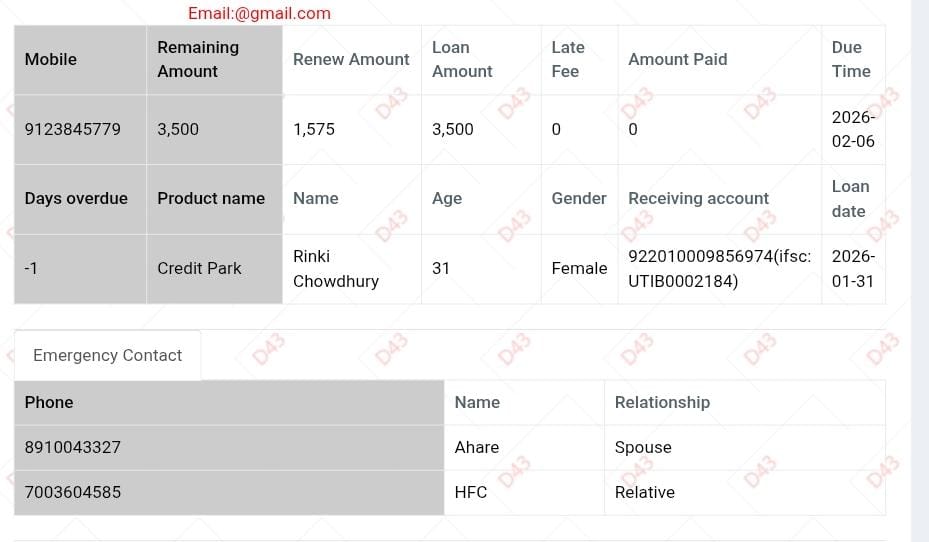
Task: Click emergency phone number 7003604585
Action: click(73, 492)
